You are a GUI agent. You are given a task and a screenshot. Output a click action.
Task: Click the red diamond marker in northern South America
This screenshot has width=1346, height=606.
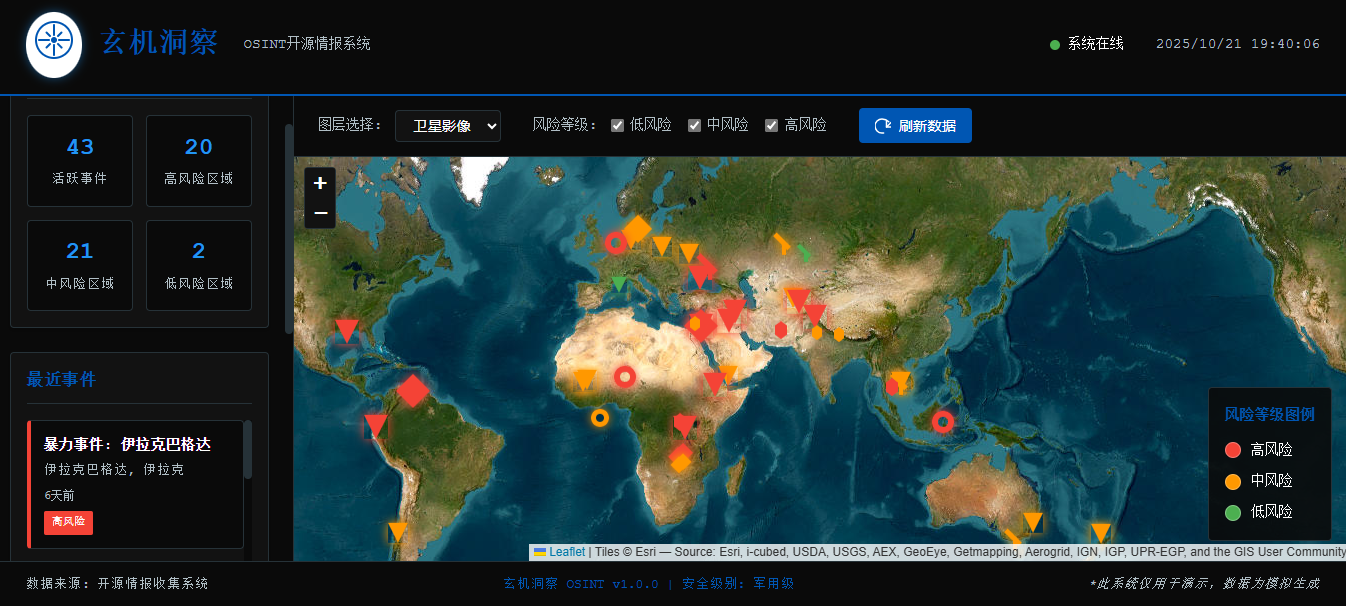[412, 390]
